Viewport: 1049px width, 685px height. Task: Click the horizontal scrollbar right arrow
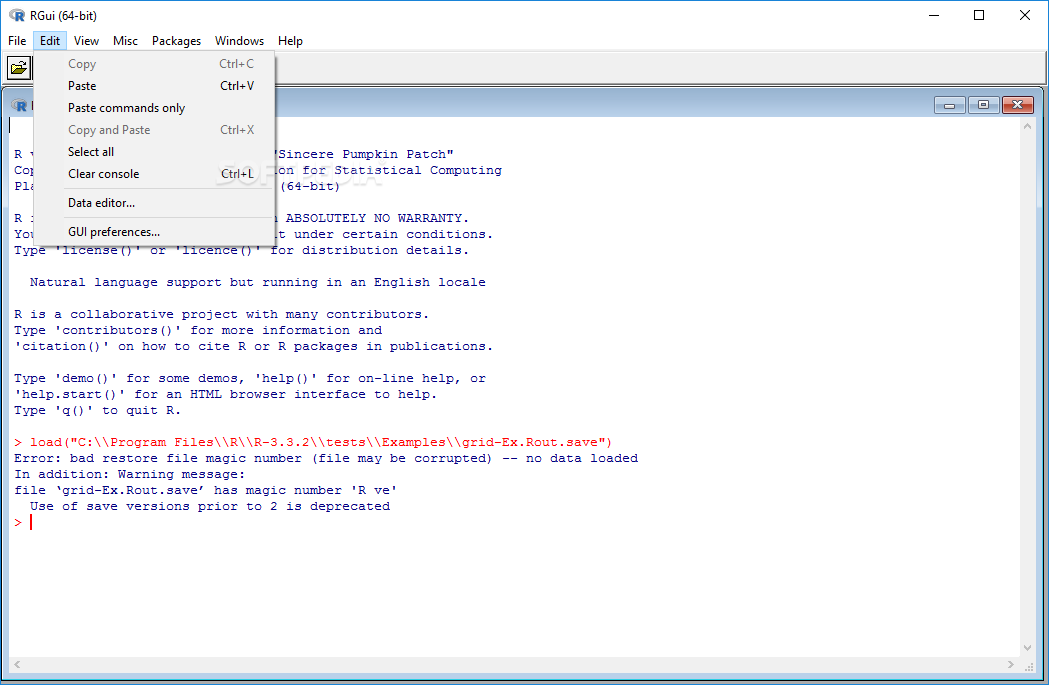click(x=1010, y=664)
